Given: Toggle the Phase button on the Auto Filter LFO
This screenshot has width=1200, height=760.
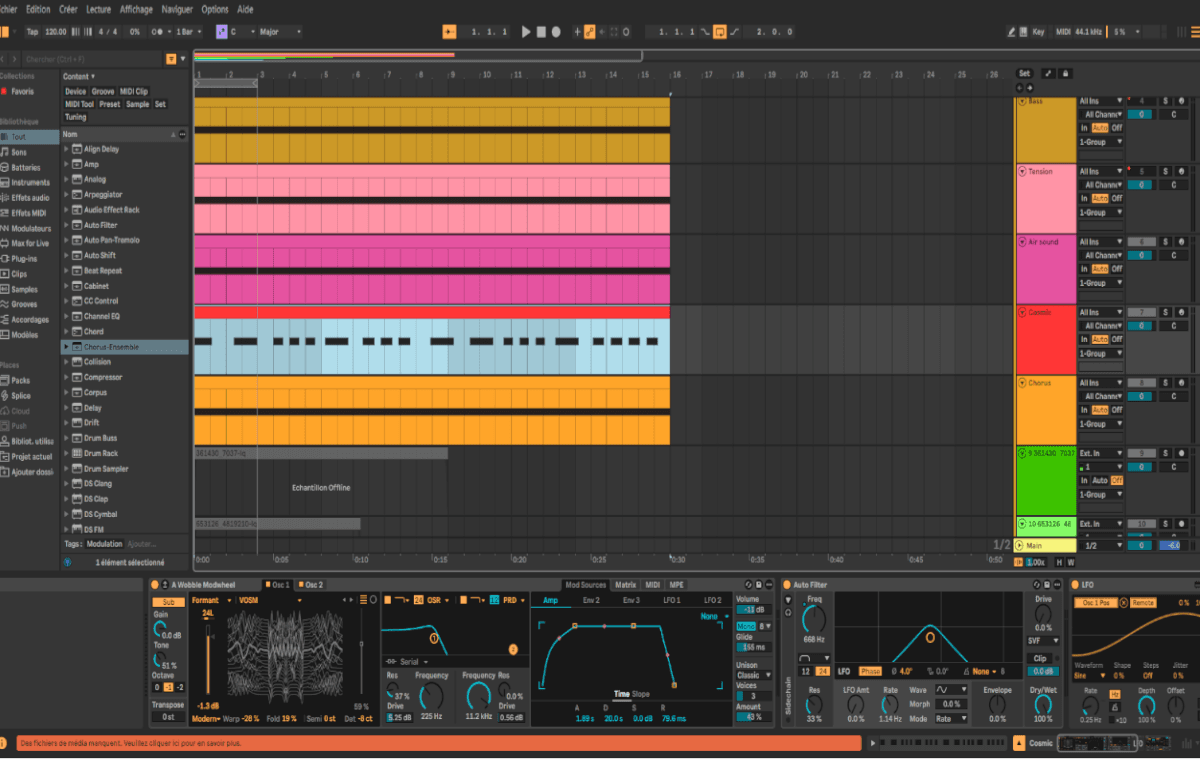Looking at the screenshot, I should pyautogui.click(x=871, y=671).
